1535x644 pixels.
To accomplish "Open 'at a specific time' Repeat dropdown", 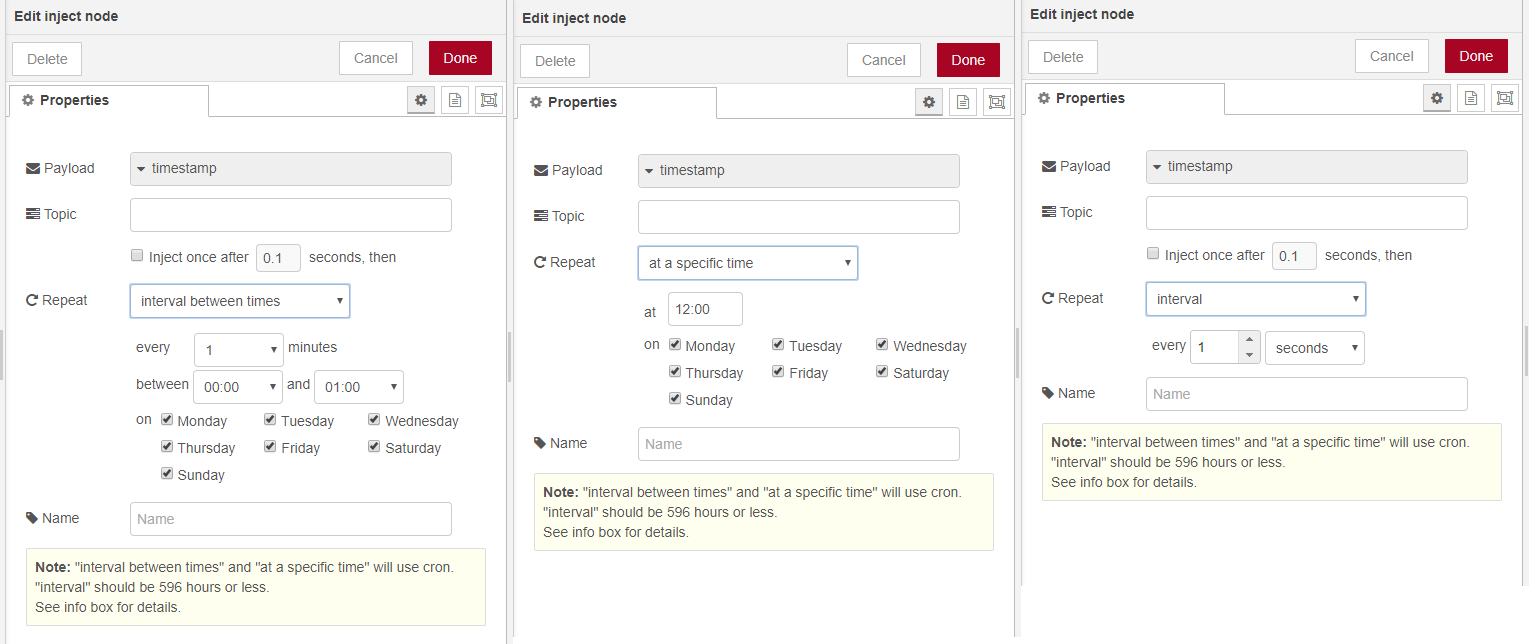I will coord(748,263).
